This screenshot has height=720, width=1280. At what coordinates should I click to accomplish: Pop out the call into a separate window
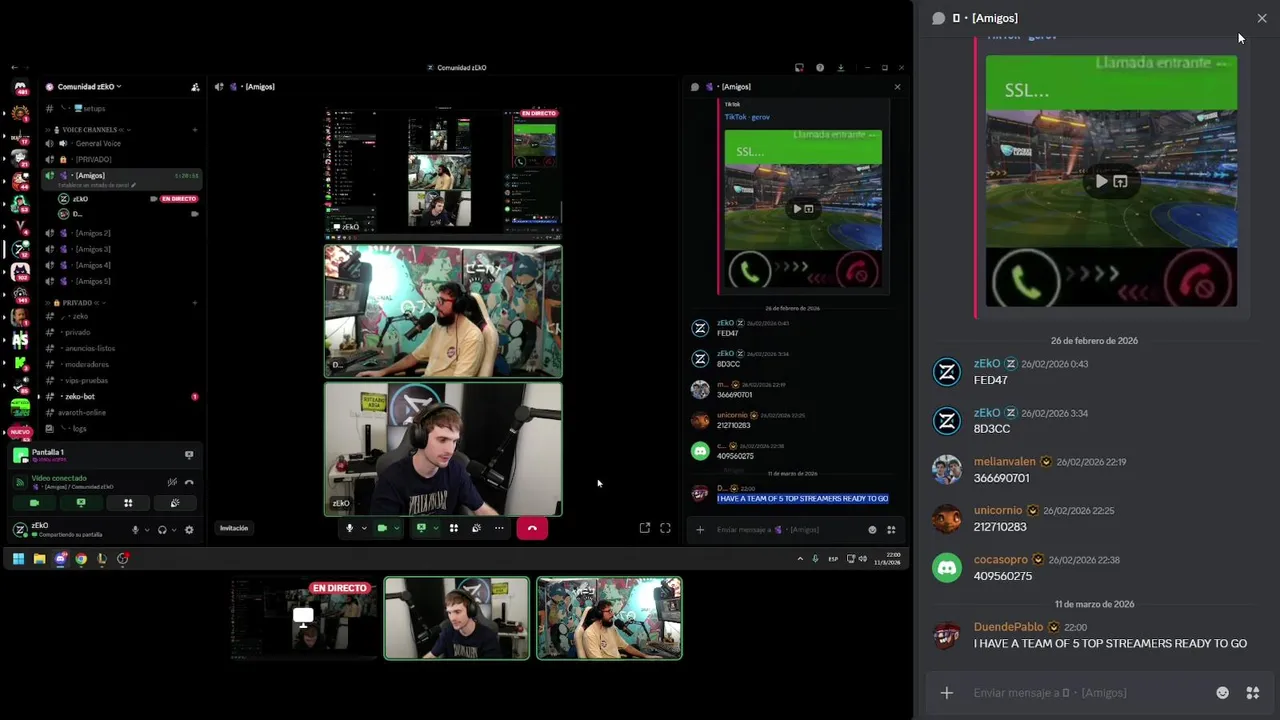pyautogui.click(x=645, y=528)
